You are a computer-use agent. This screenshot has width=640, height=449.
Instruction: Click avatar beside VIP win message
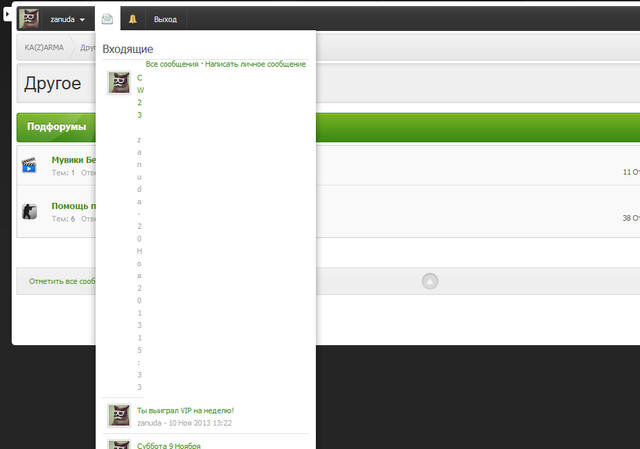tap(119, 415)
